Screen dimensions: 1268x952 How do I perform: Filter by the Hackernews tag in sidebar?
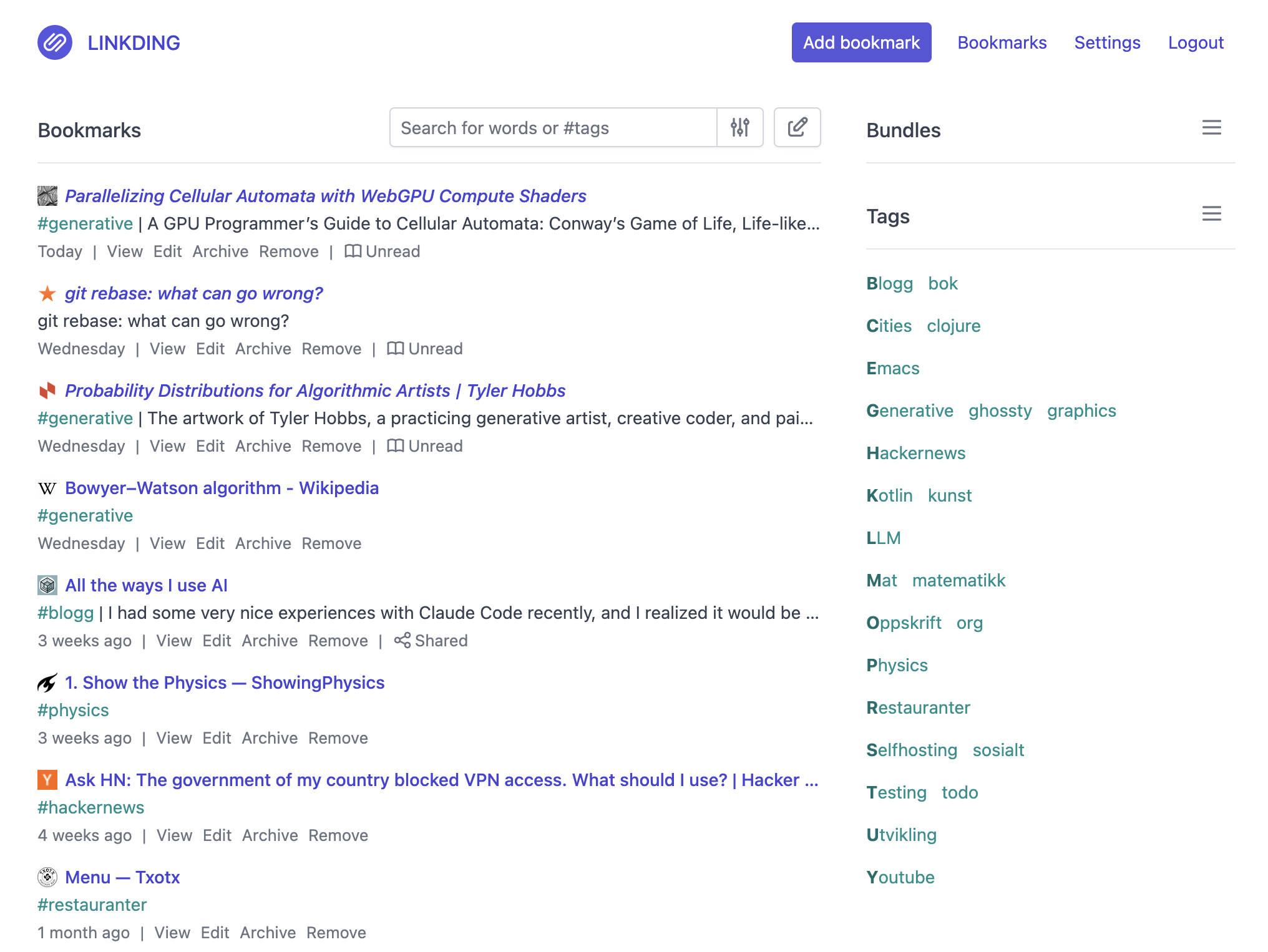pyautogui.click(x=915, y=453)
